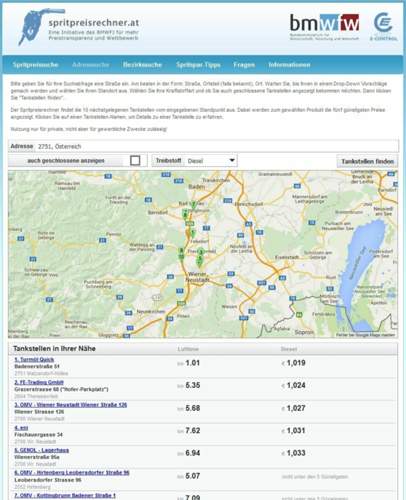The width and height of the screenshot is (406, 500).
Task: Open the E-Control logo
Action: point(383,27)
